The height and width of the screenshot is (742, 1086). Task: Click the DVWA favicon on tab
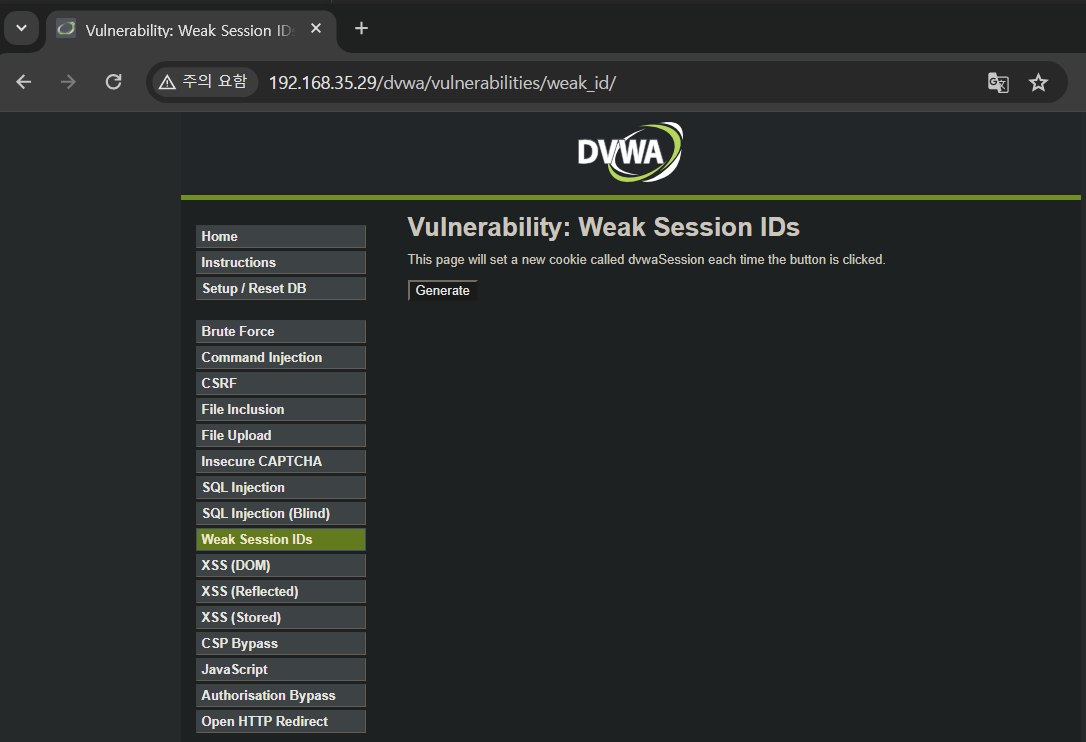tap(66, 28)
